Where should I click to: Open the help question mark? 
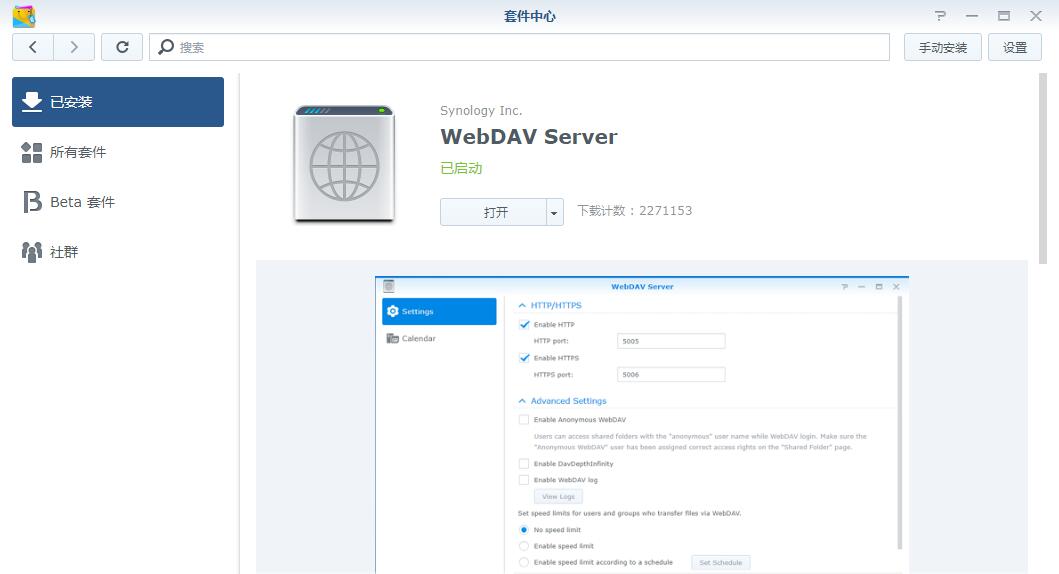940,16
